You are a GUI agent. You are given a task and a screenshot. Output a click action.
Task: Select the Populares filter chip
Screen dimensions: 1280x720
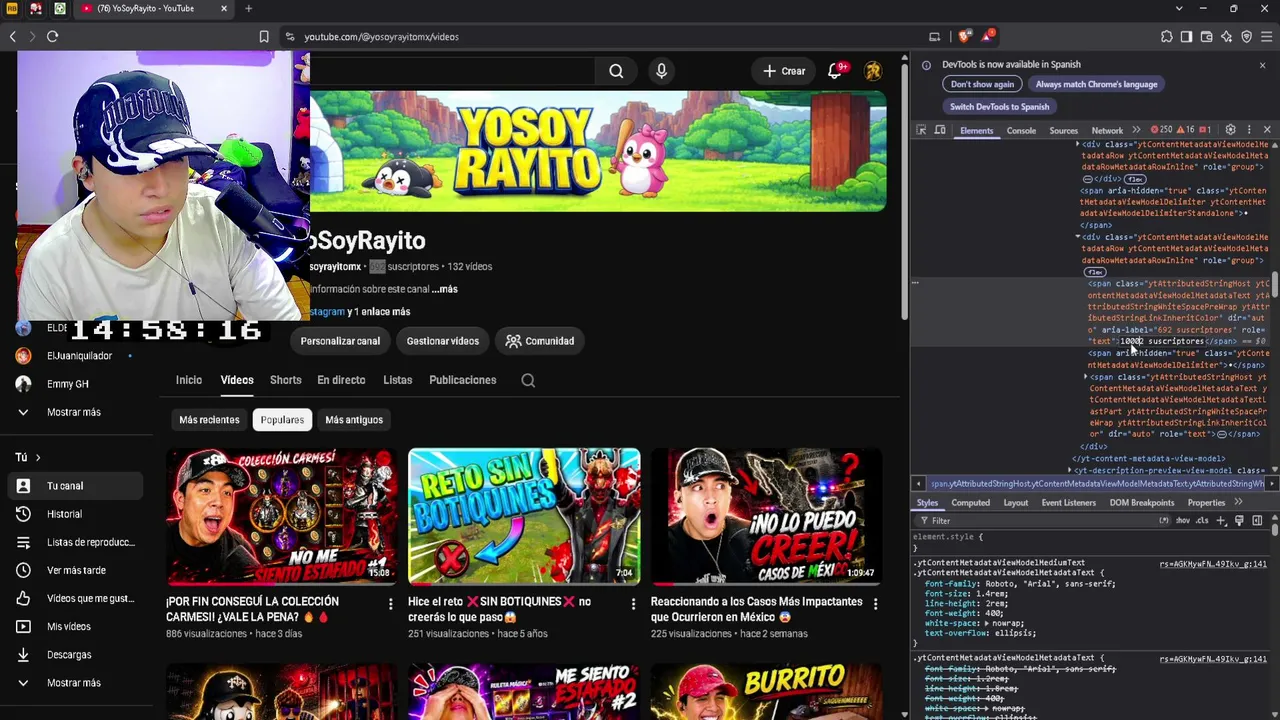coord(282,420)
